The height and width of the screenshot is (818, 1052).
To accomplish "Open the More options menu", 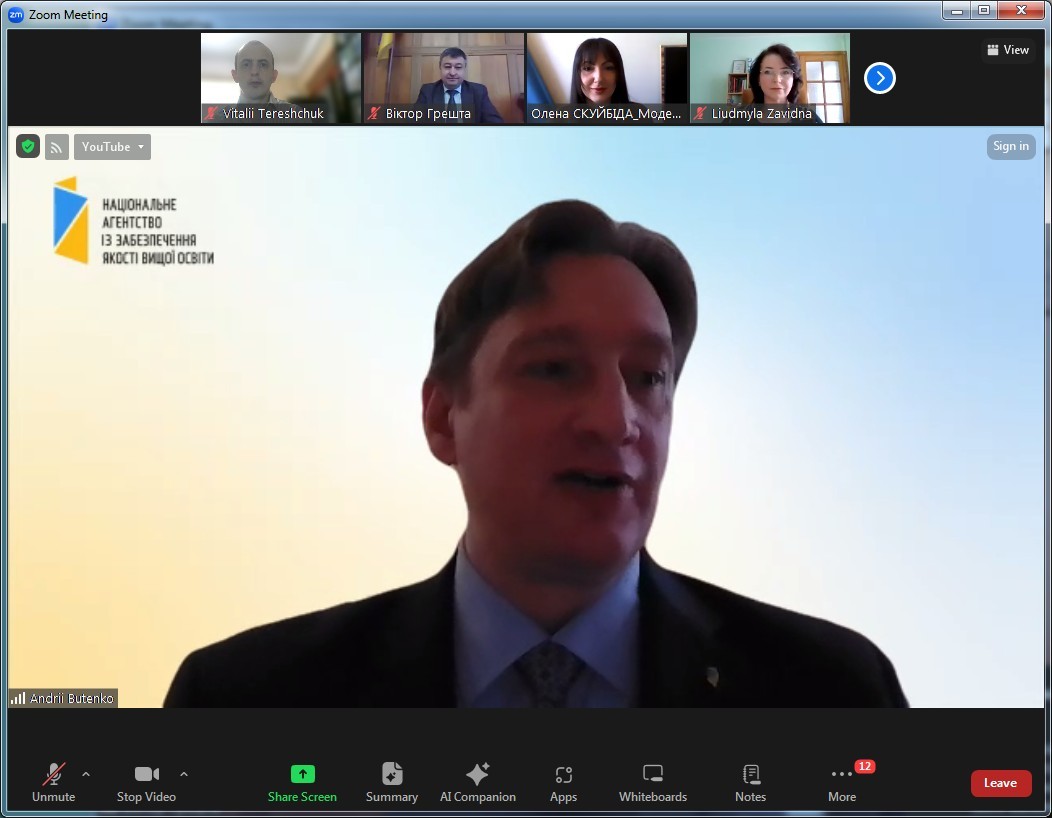I will pos(842,782).
